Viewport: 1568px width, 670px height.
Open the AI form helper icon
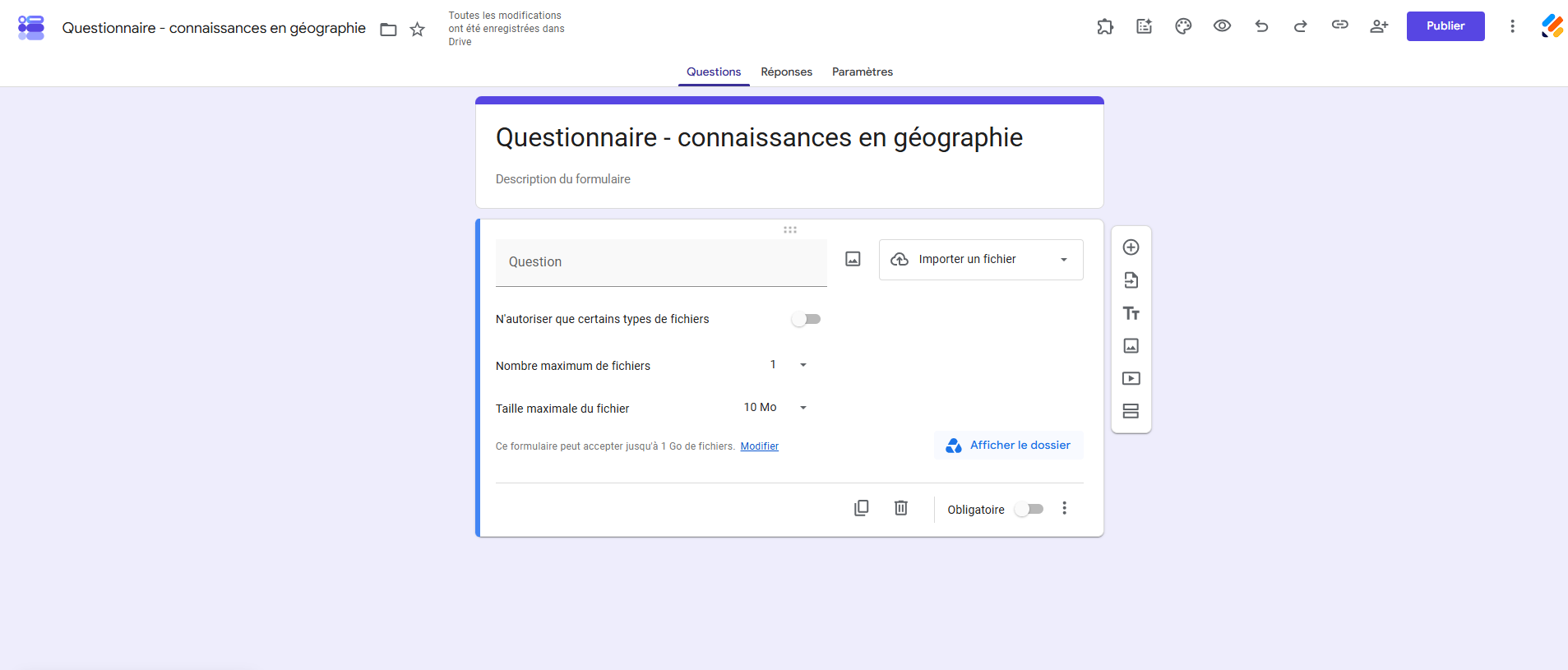coord(1145,26)
